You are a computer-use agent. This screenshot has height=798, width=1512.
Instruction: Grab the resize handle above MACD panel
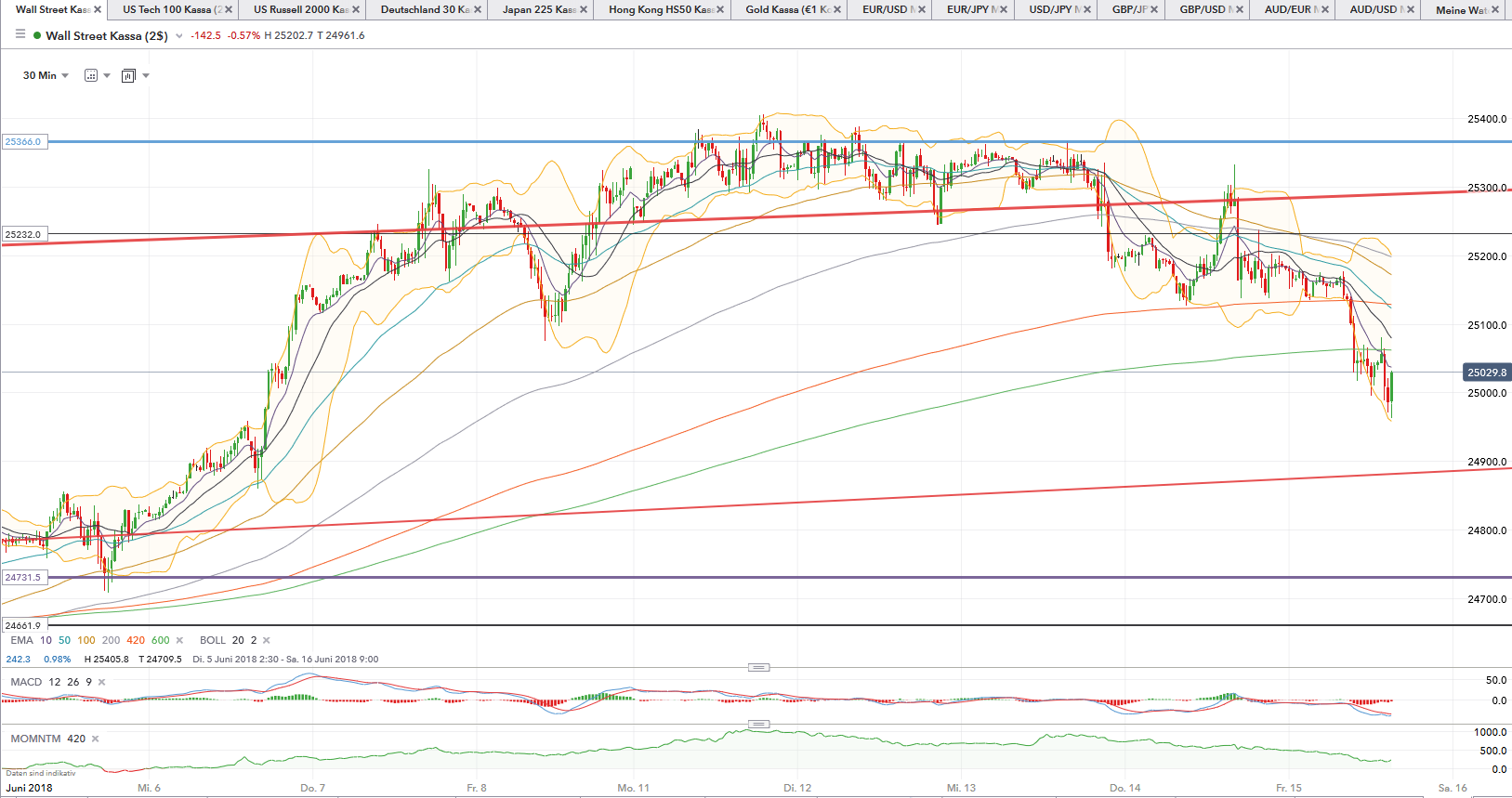(x=758, y=667)
